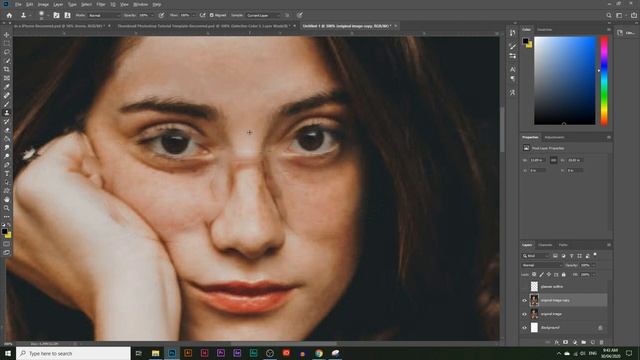Select the Rectangular Marquee tool
Image resolution: width=640 pixels, height=360 pixels.
pyautogui.click(x=7, y=44)
